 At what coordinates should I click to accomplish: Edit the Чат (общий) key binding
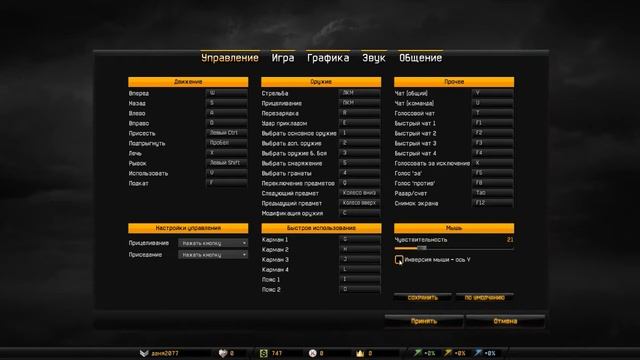[493, 93]
